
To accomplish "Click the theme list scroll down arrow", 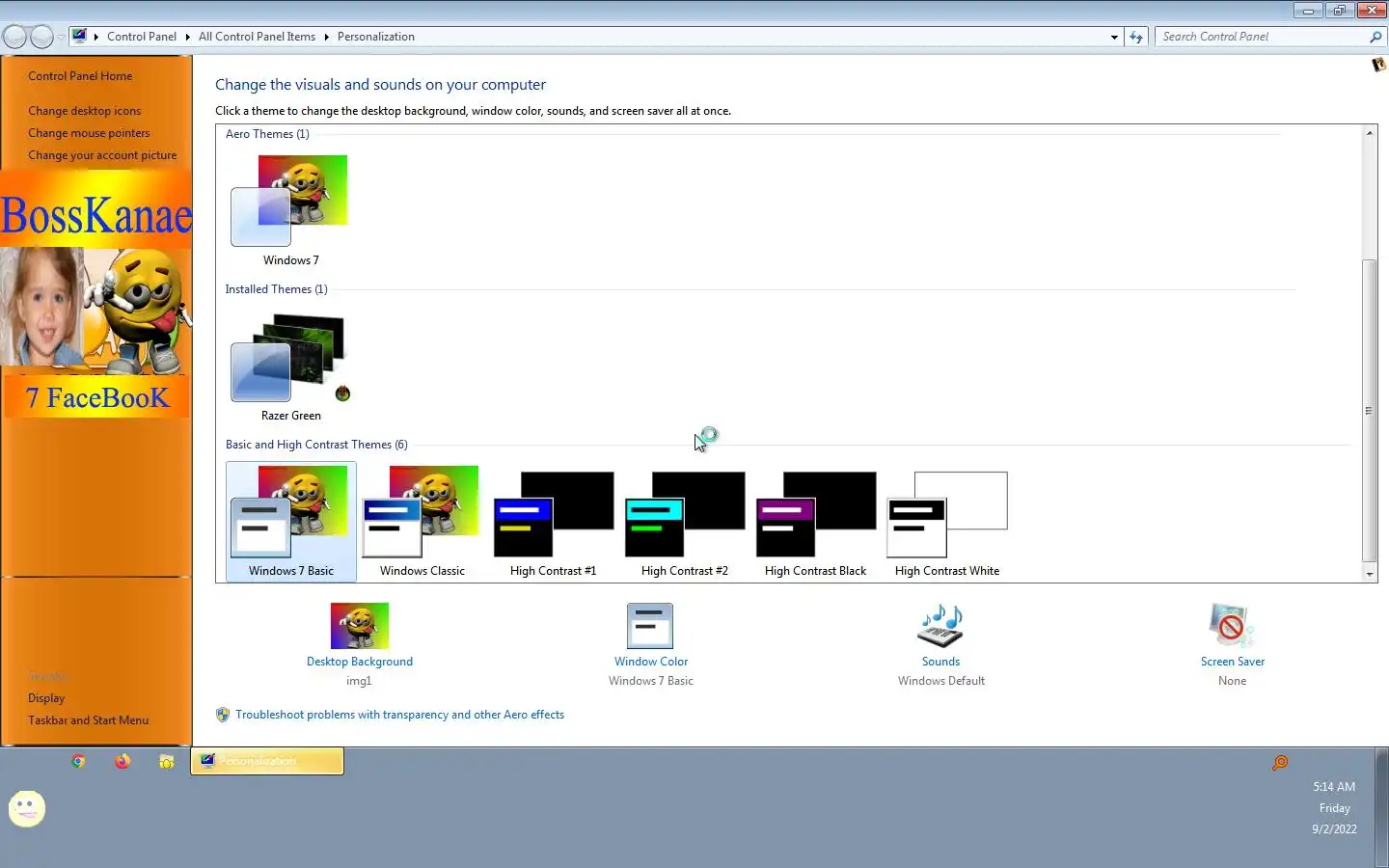I will point(1369,574).
